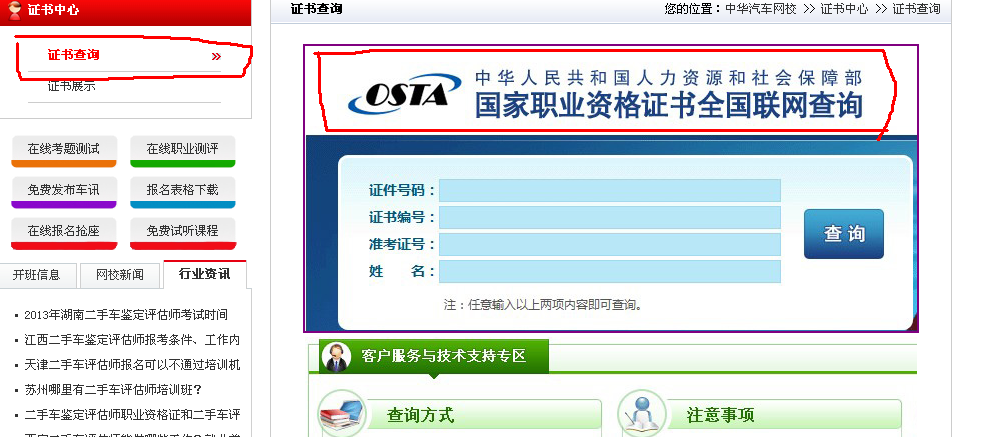Switch to the 网校新闻 tab

119,274
